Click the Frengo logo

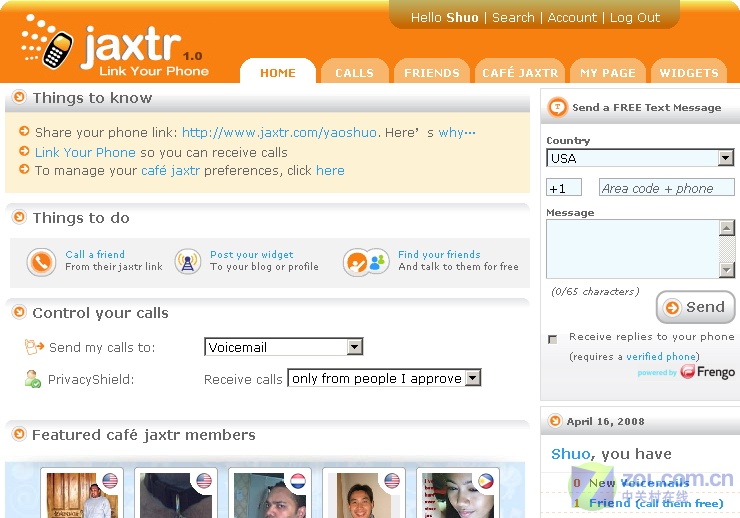click(x=707, y=372)
